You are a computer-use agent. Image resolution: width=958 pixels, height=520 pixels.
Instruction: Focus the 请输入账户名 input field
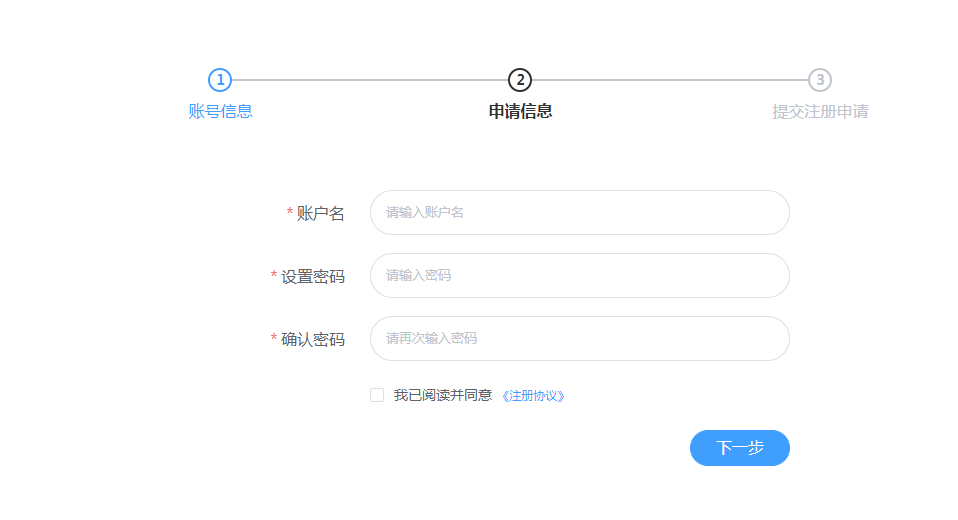click(580, 213)
